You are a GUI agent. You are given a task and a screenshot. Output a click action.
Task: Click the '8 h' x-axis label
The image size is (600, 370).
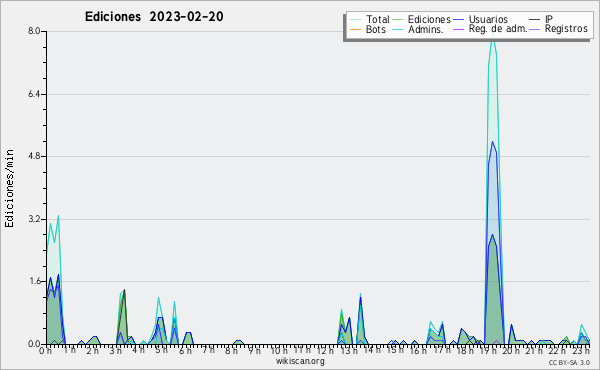(x=231, y=351)
